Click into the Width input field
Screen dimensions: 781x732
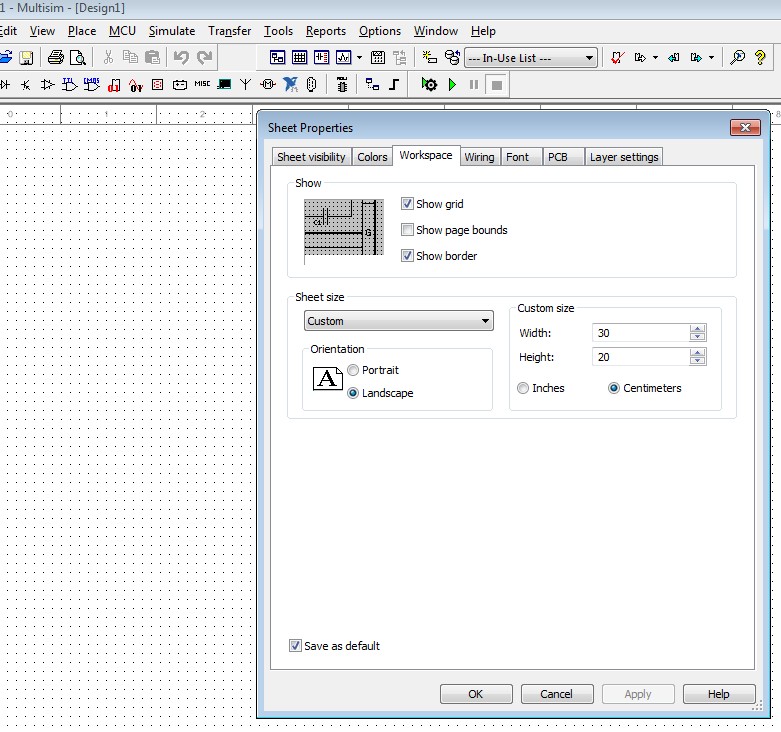(x=640, y=333)
